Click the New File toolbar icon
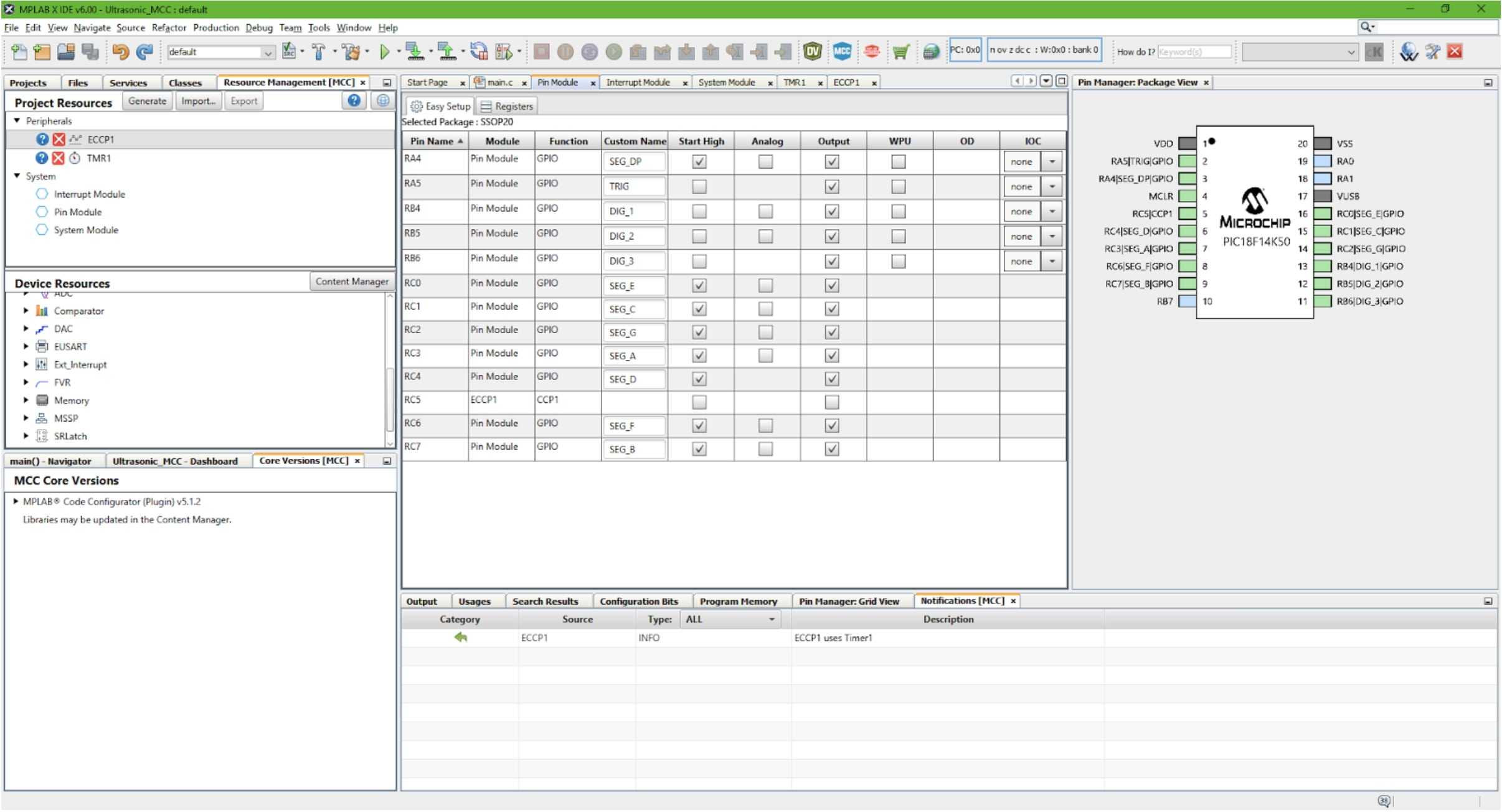Image resolution: width=1502 pixels, height=812 pixels. (19, 52)
